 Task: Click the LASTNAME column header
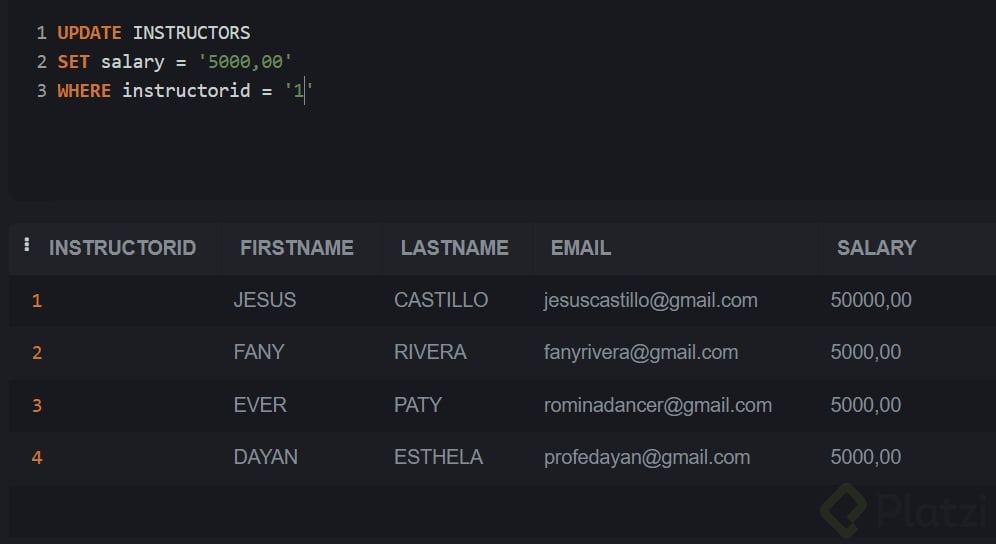[x=454, y=248]
